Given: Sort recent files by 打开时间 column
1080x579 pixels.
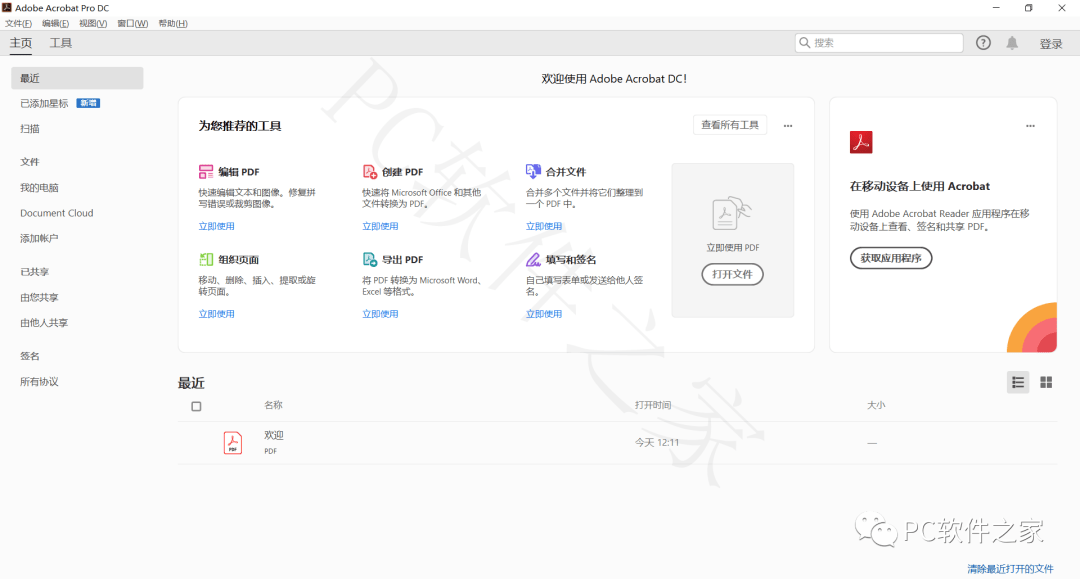Looking at the screenshot, I should click(x=653, y=405).
